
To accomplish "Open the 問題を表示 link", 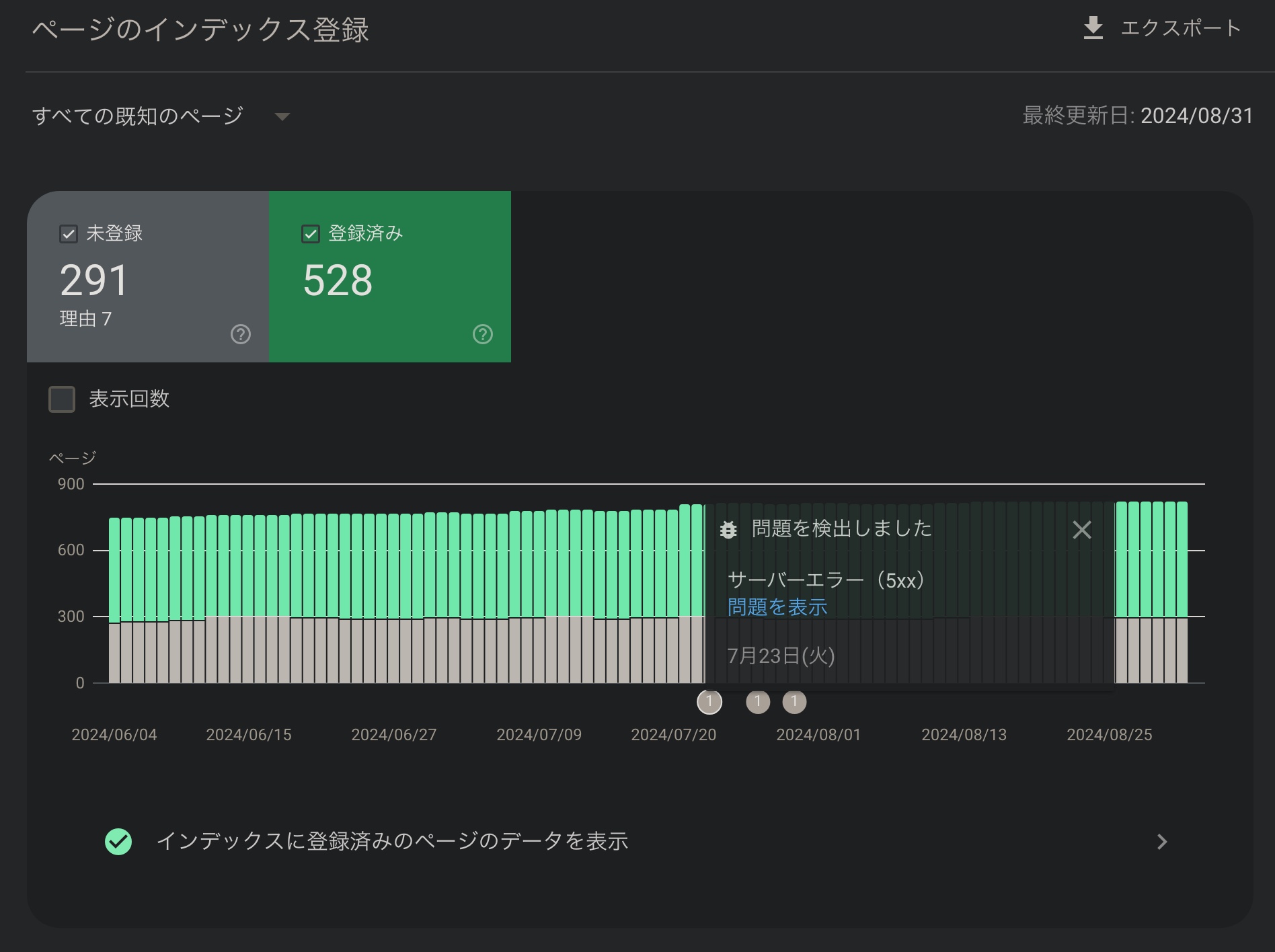I will pyautogui.click(x=777, y=607).
